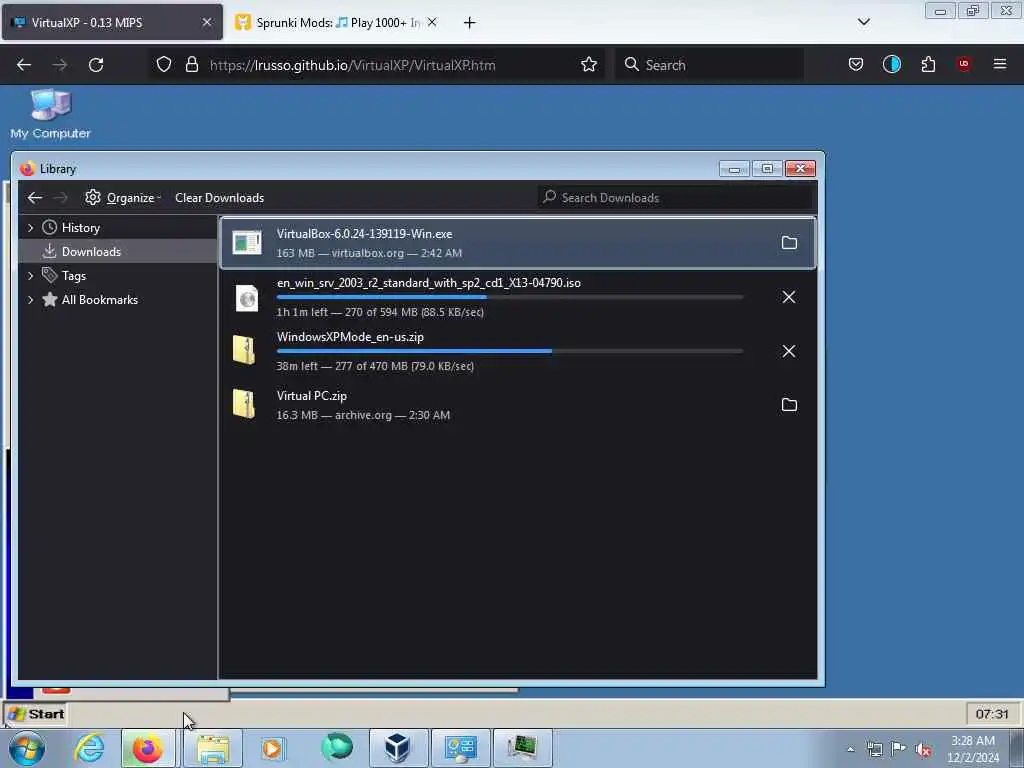The width and height of the screenshot is (1024, 768).
Task: Click the browser Search box
Action: 709,65
